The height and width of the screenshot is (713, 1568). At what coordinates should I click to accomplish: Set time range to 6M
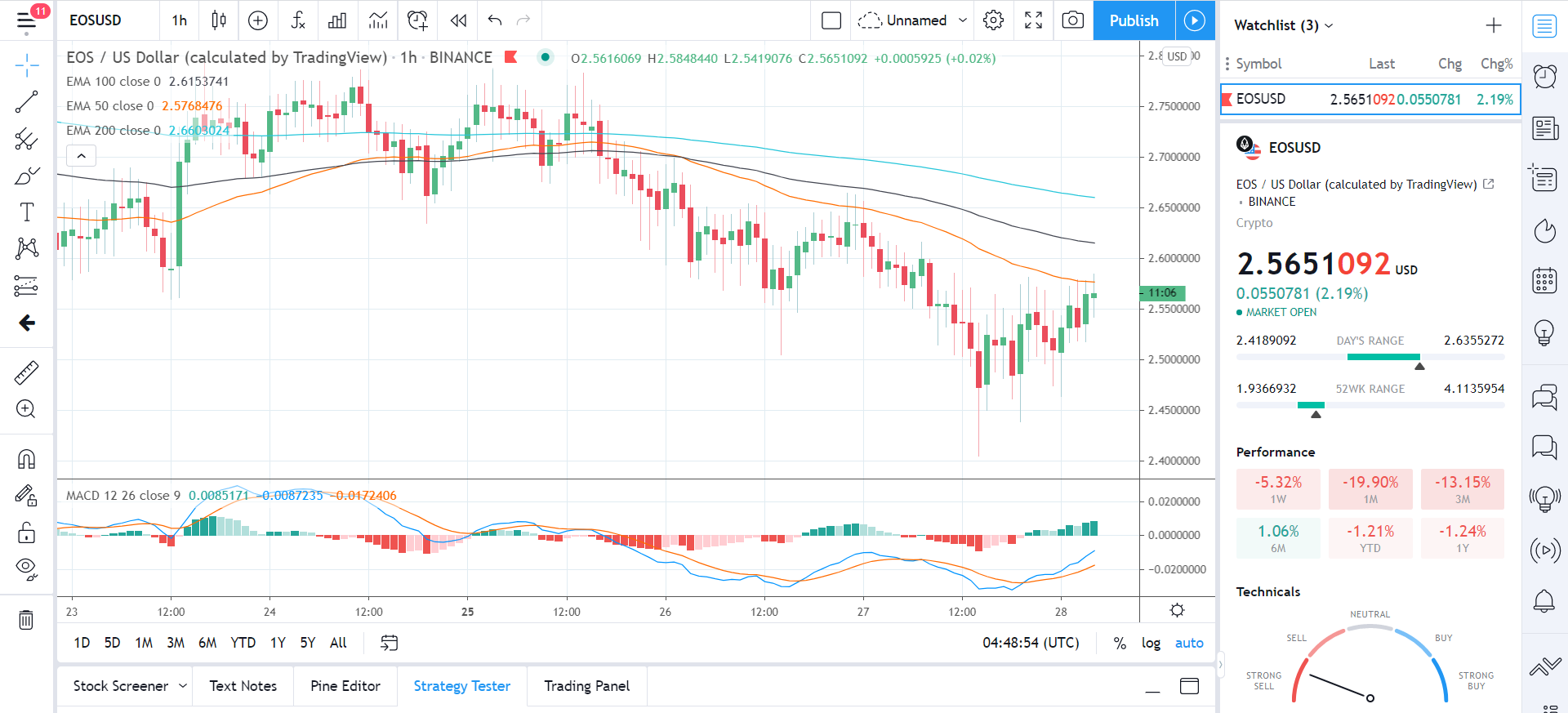click(x=207, y=643)
